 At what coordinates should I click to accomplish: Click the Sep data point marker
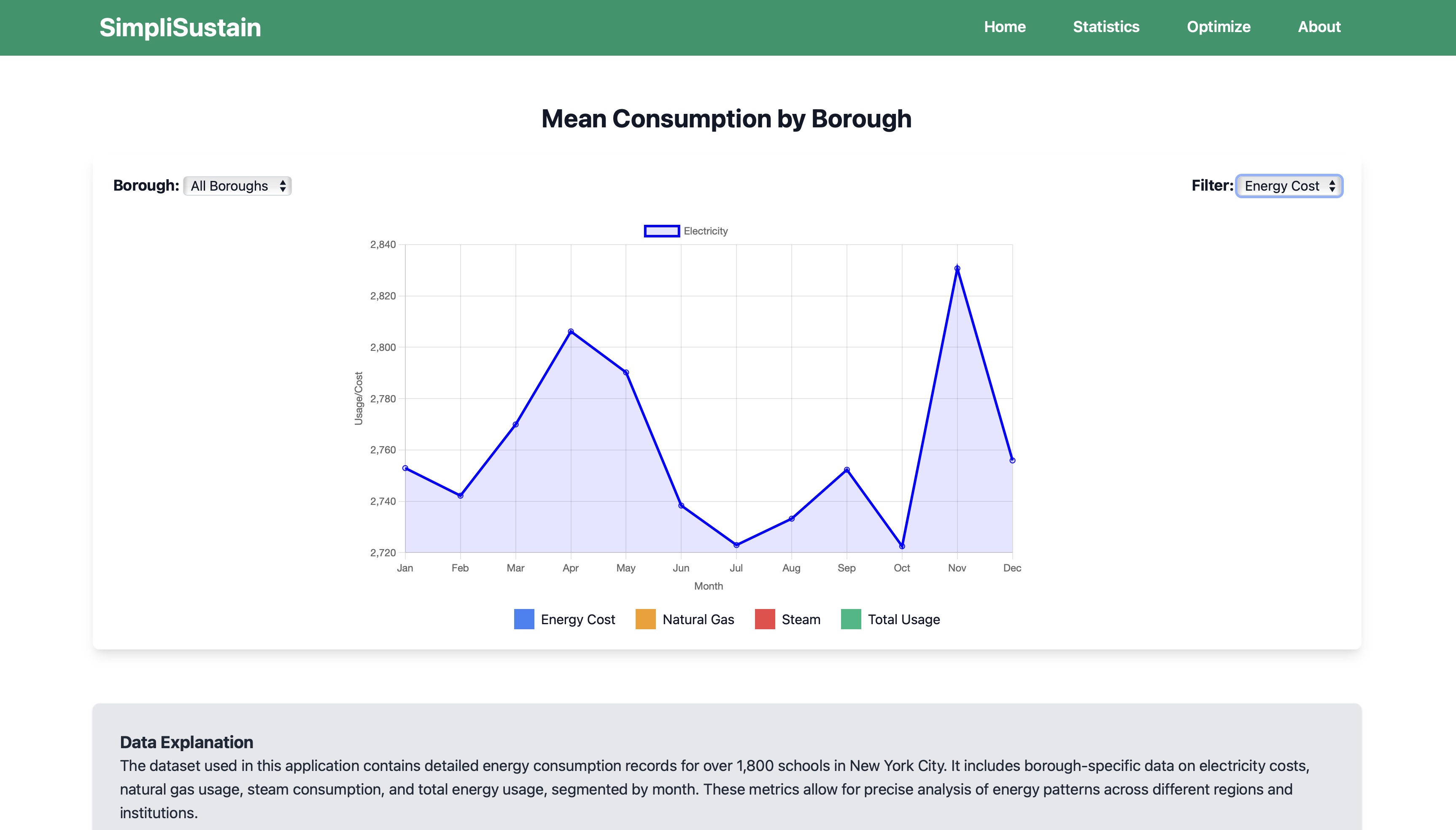[x=847, y=470]
